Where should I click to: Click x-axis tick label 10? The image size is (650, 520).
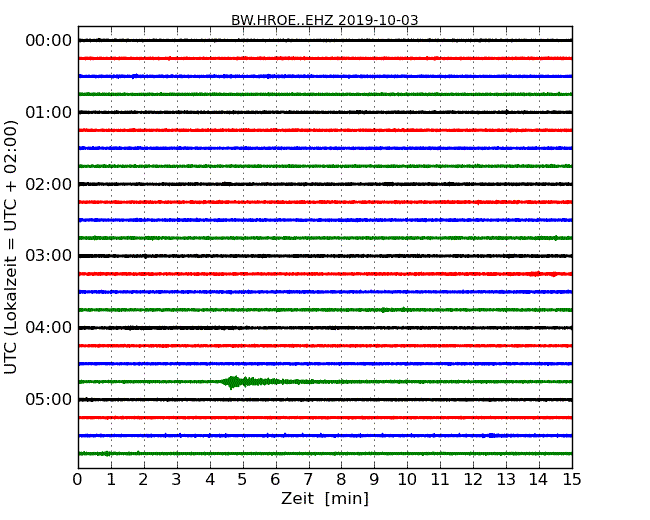click(407, 479)
